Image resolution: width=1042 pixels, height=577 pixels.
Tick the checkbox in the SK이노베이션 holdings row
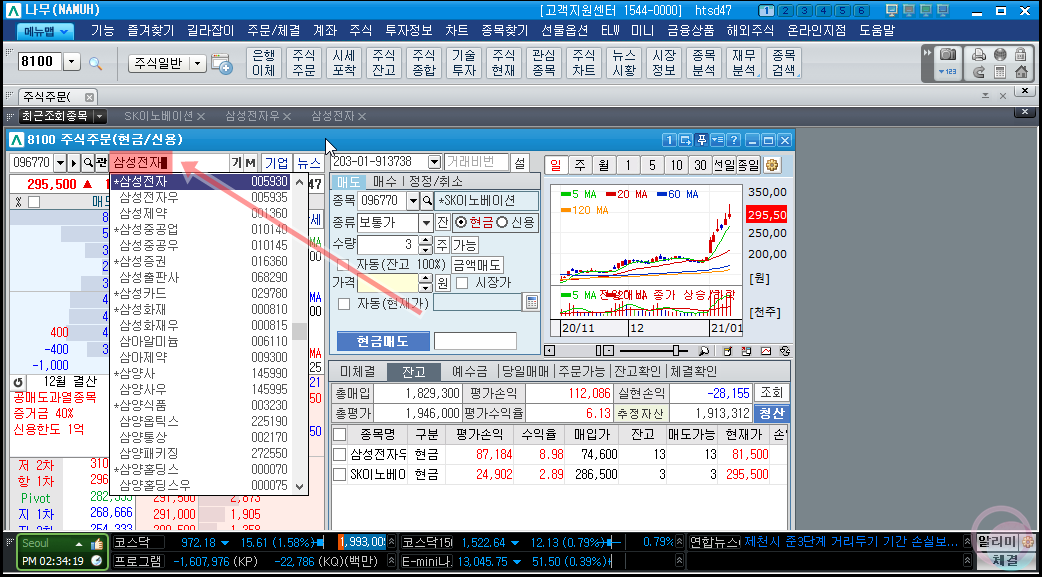click(x=340, y=475)
